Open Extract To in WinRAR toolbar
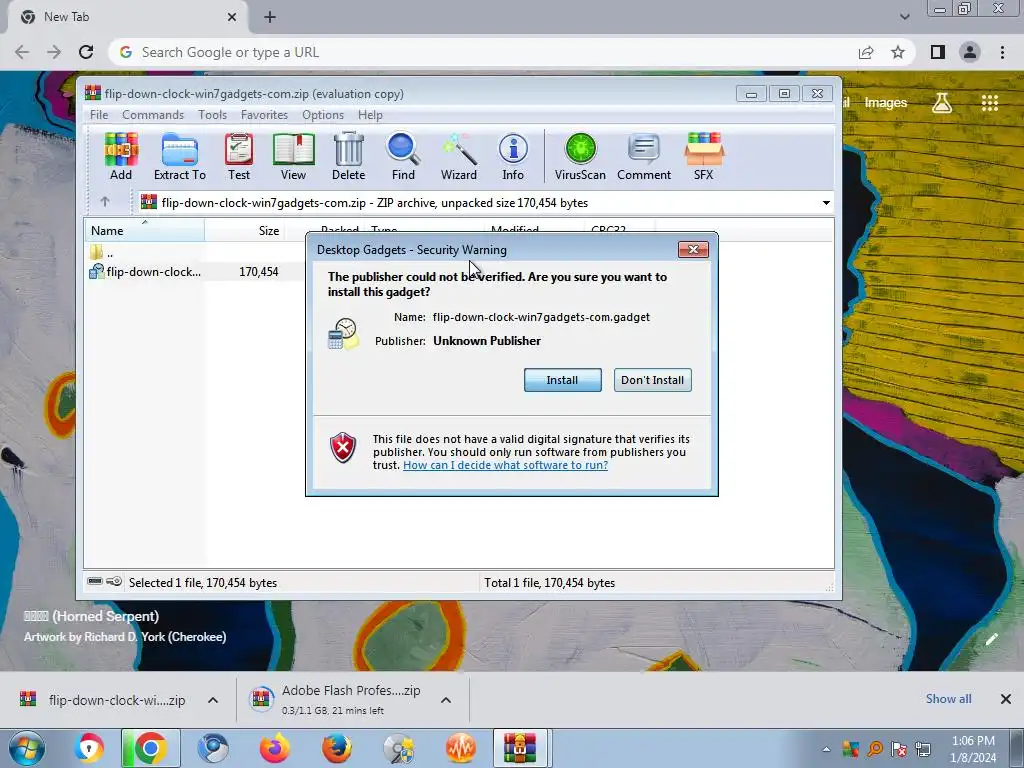The height and width of the screenshot is (768, 1024). pyautogui.click(x=180, y=157)
